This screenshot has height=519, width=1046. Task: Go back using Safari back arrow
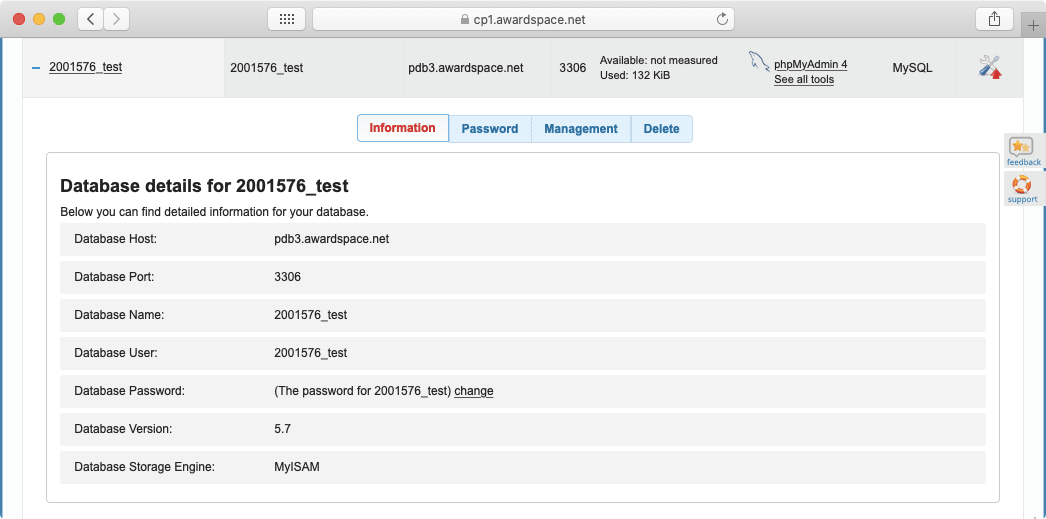tap(90, 19)
